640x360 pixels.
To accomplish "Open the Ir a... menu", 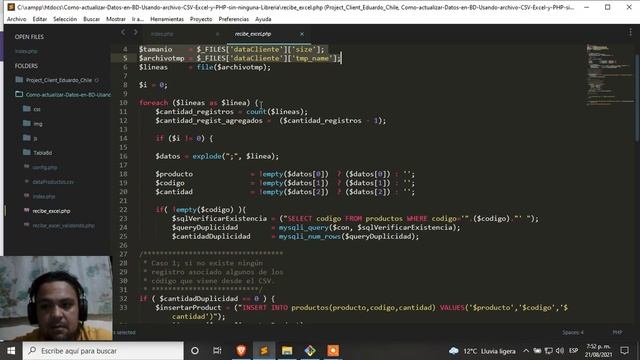I will pos(138,19).
